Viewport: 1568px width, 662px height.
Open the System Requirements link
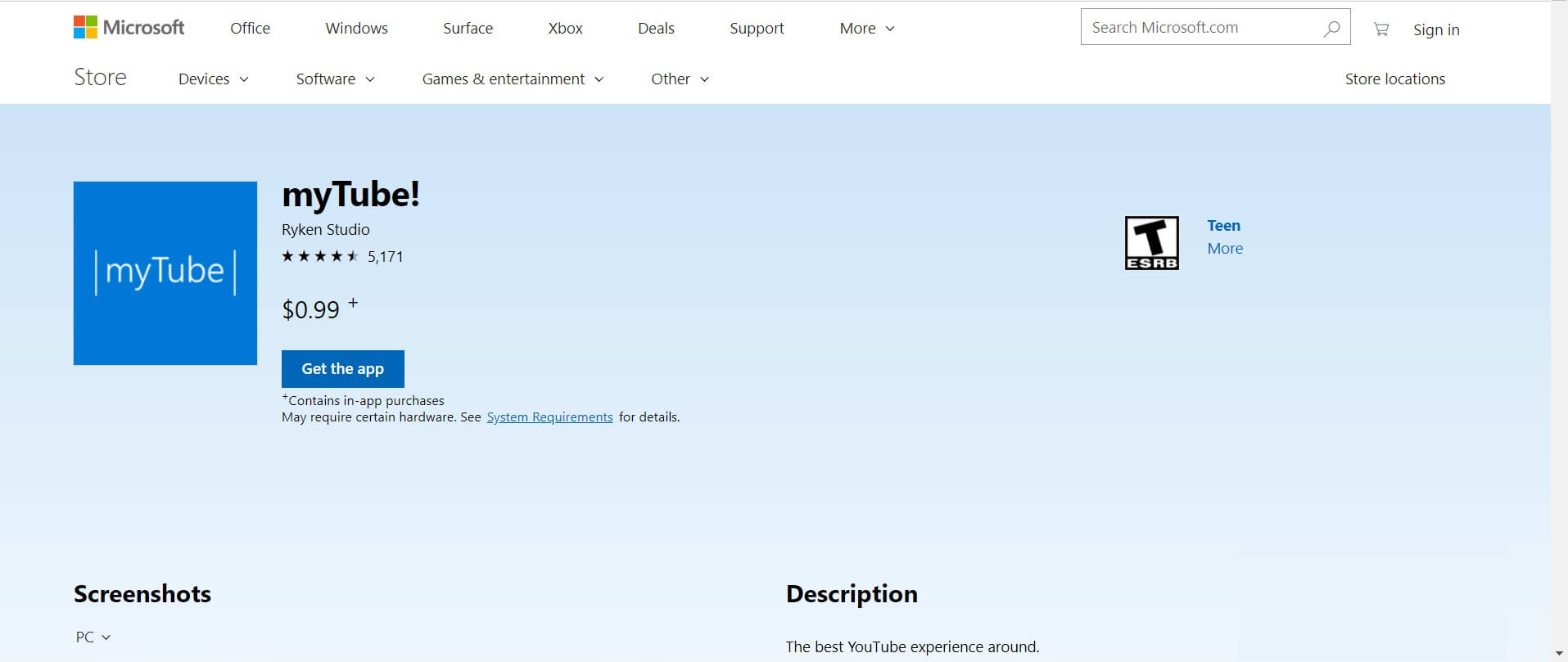click(549, 417)
